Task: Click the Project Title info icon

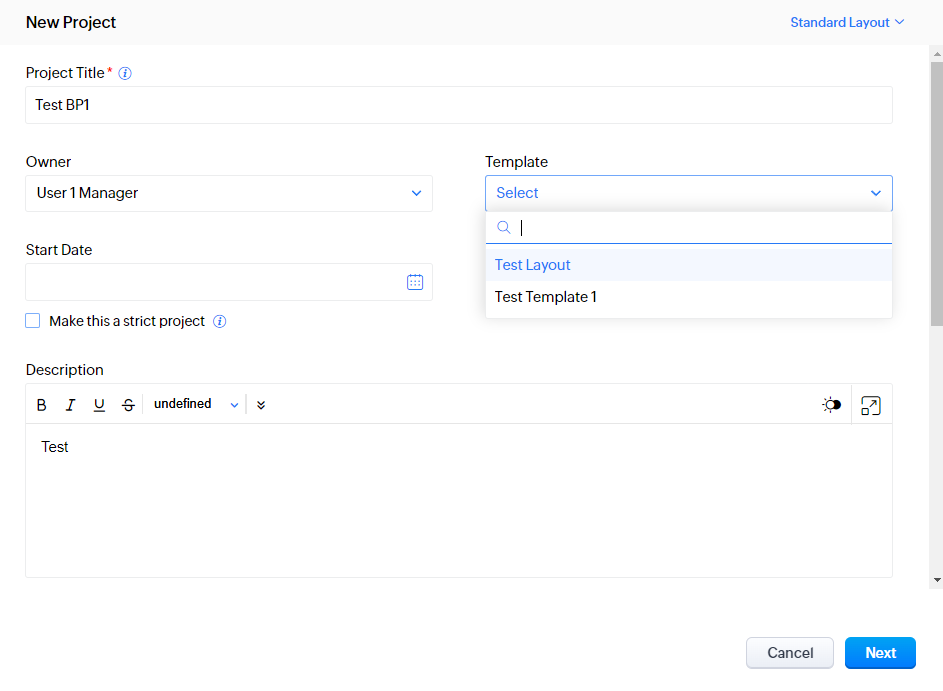Action: coord(125,73)
